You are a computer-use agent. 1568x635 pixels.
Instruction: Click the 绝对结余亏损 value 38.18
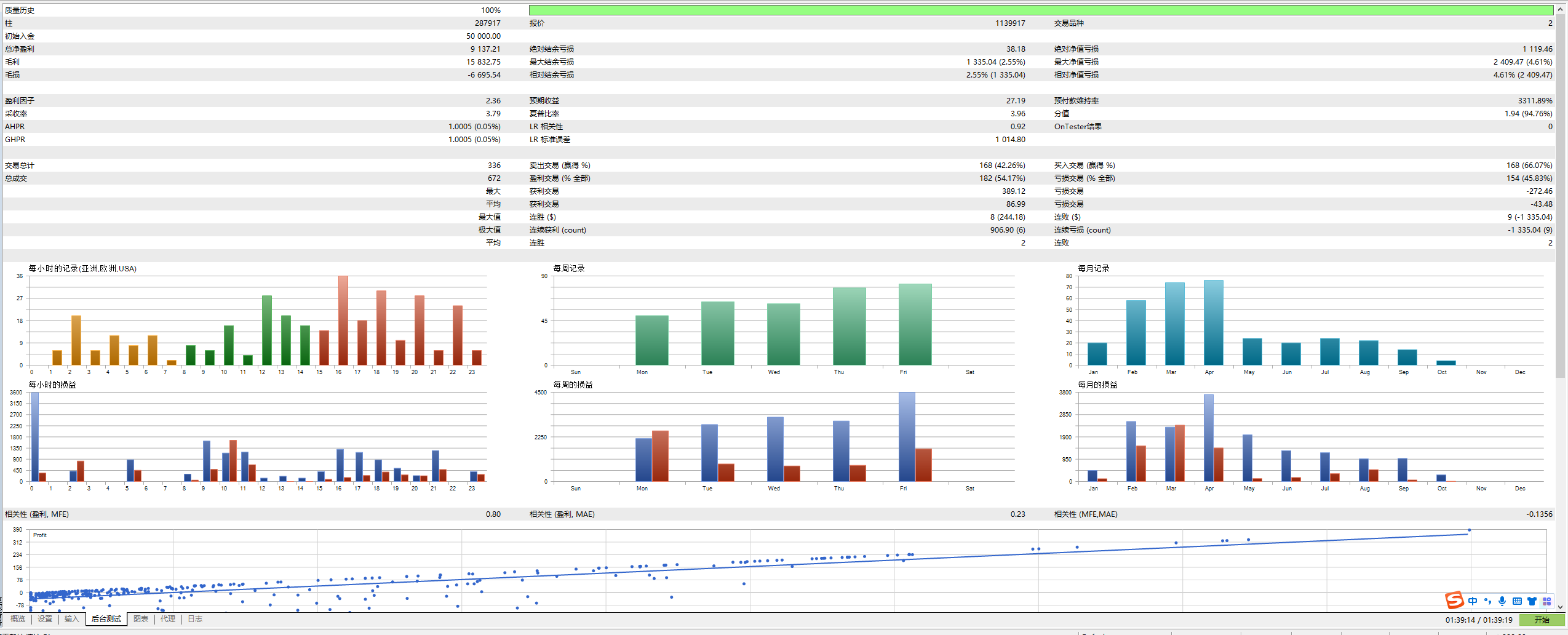coord(1016,49)
